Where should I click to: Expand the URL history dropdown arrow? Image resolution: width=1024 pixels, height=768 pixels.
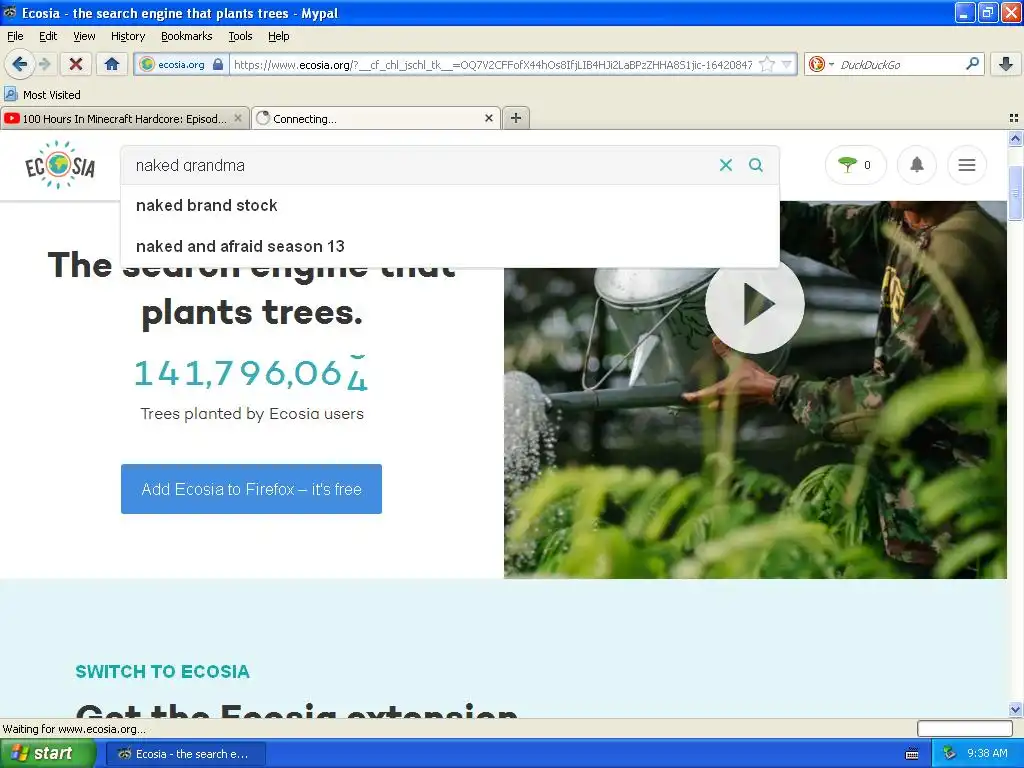(786, 64)
